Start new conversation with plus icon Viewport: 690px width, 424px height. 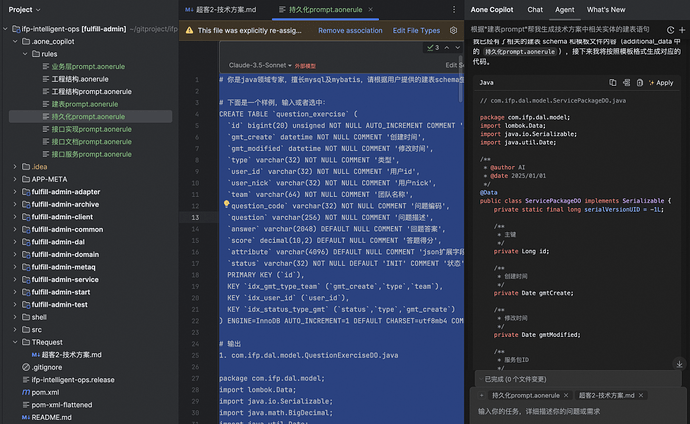point(682,30)
